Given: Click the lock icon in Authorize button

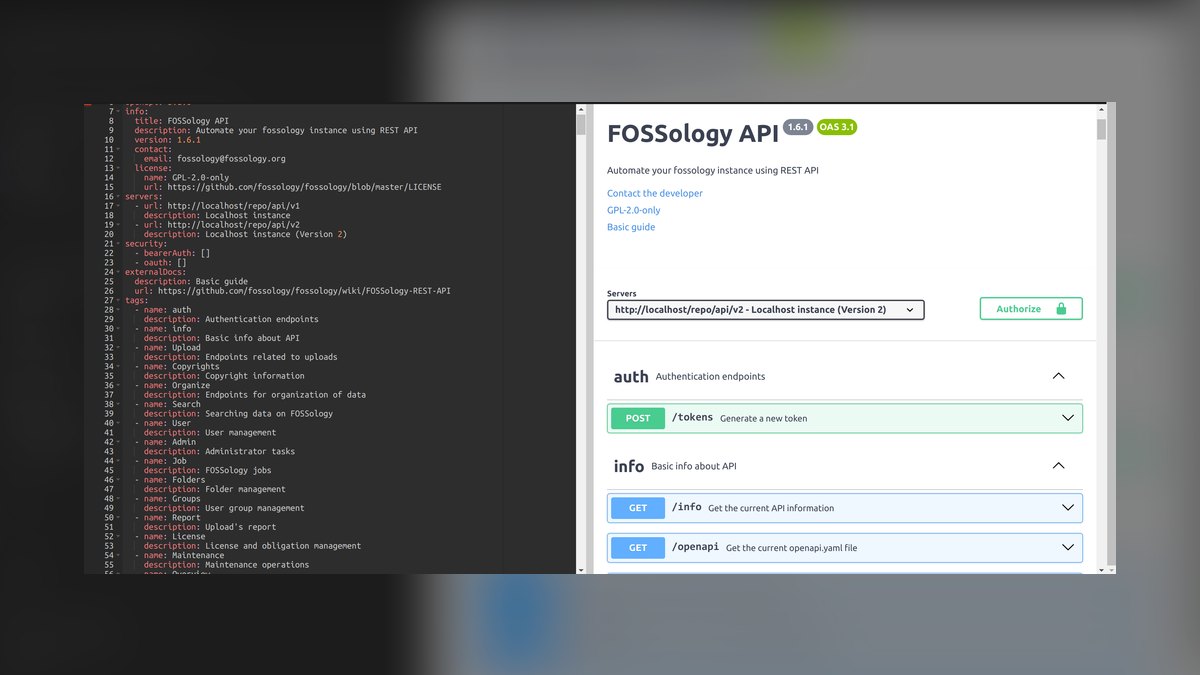Looking at the screenshot, I should (x=1061, y=309).
